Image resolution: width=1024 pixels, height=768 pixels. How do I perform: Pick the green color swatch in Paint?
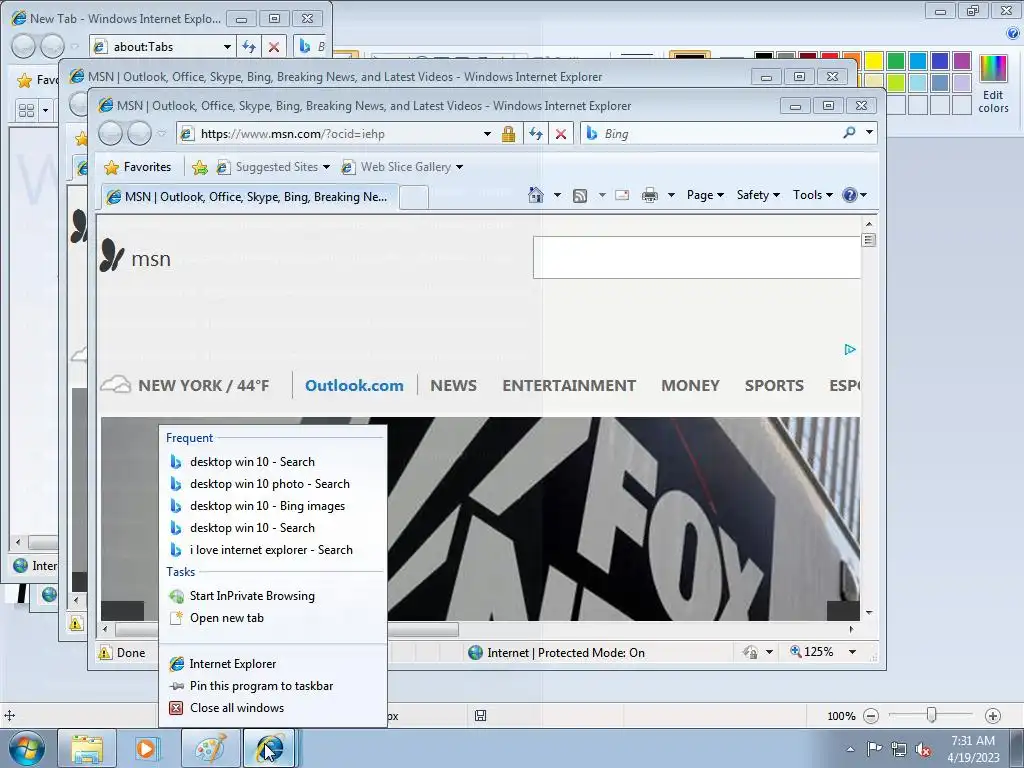[x=895, y=61]
